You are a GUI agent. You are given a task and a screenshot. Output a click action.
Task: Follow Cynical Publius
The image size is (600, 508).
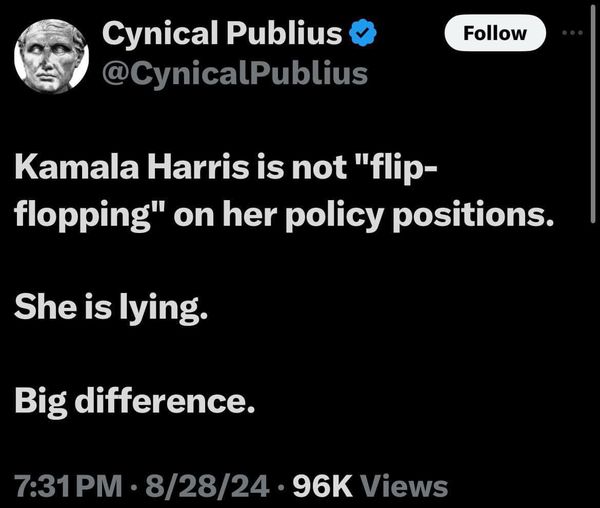coord(495,33)
